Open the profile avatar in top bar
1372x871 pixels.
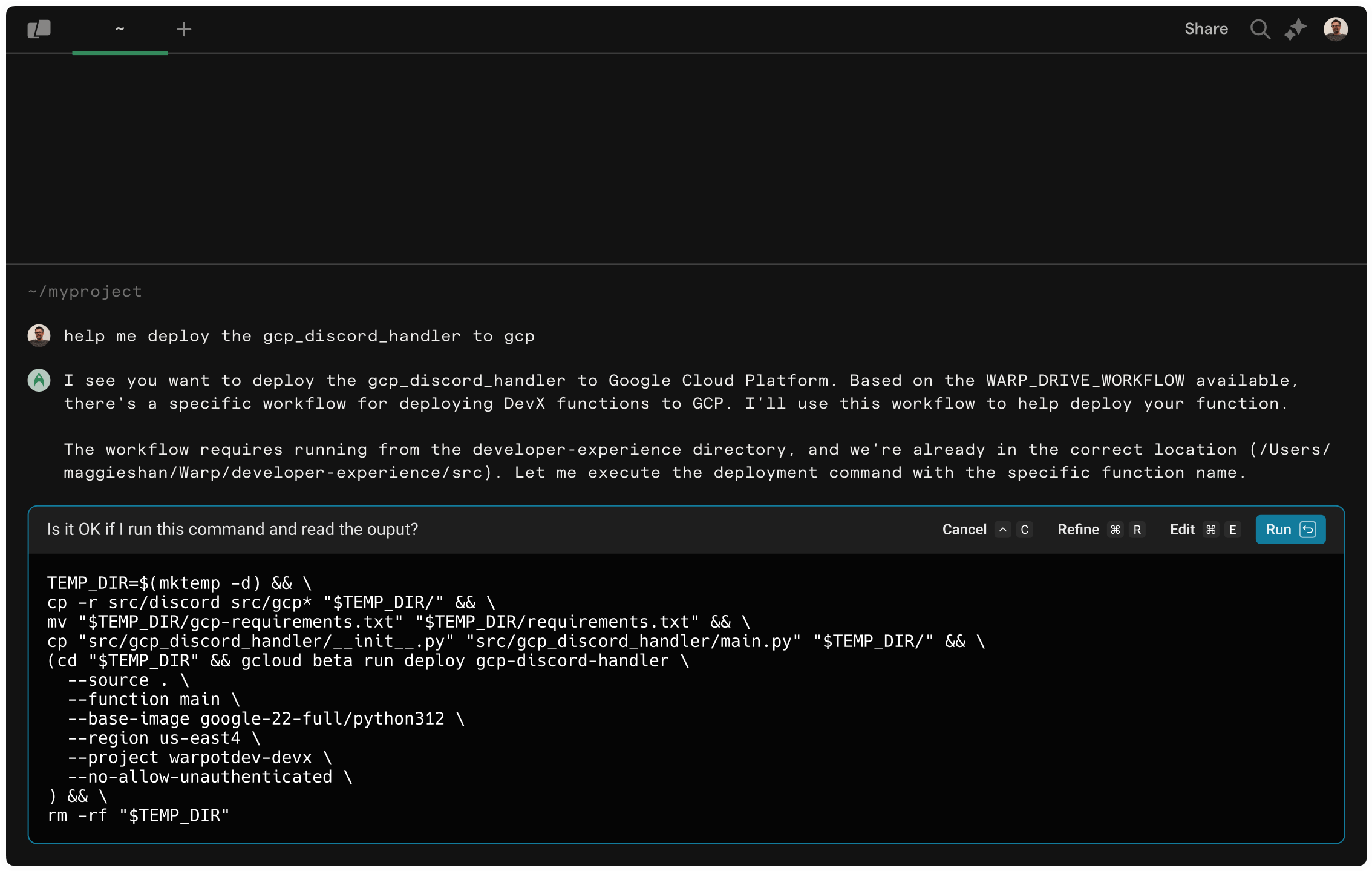[x=1335, y=29]
